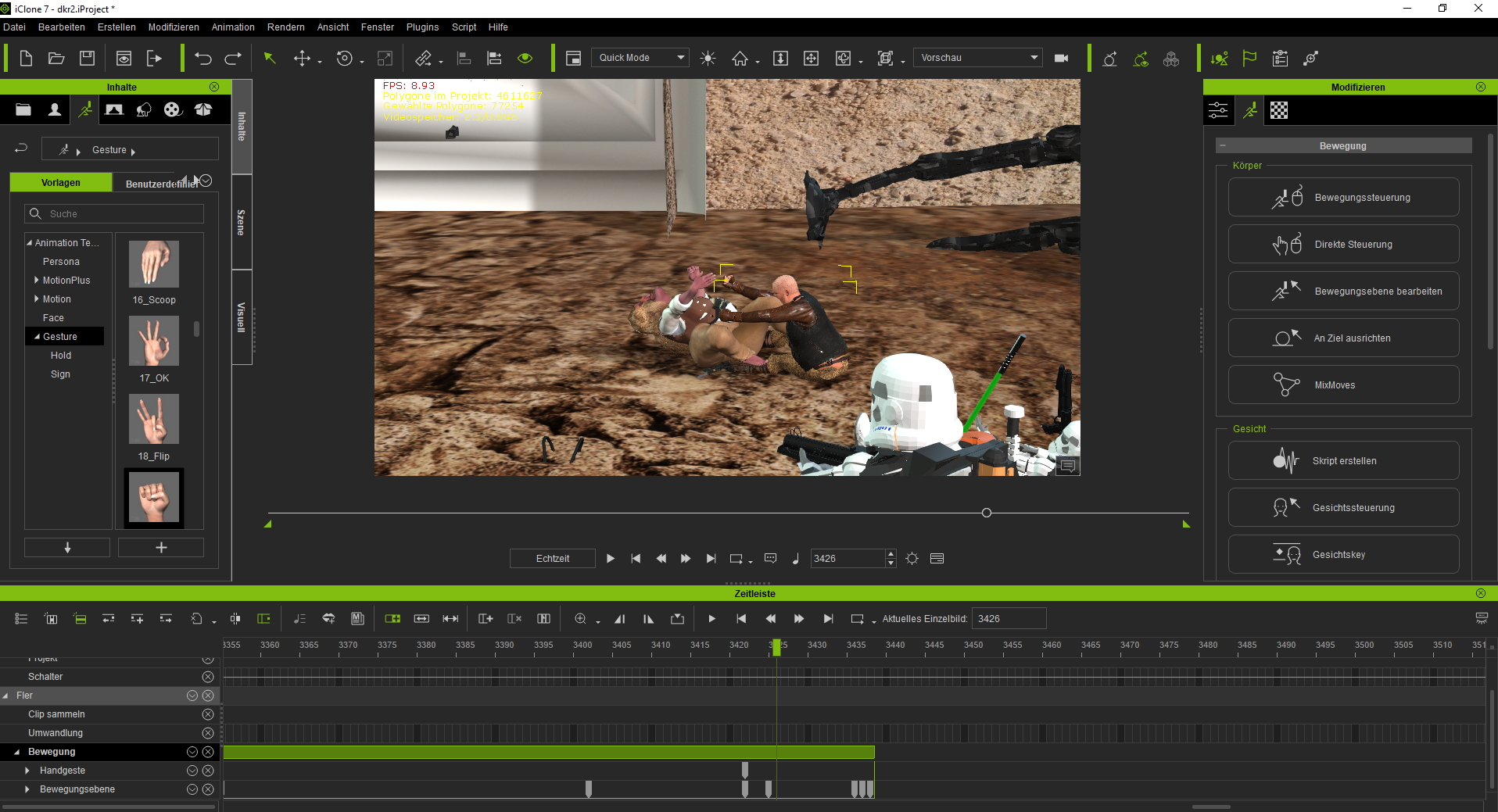
Task: Click the green Bewegung motion clip
Action: point(549,752)
